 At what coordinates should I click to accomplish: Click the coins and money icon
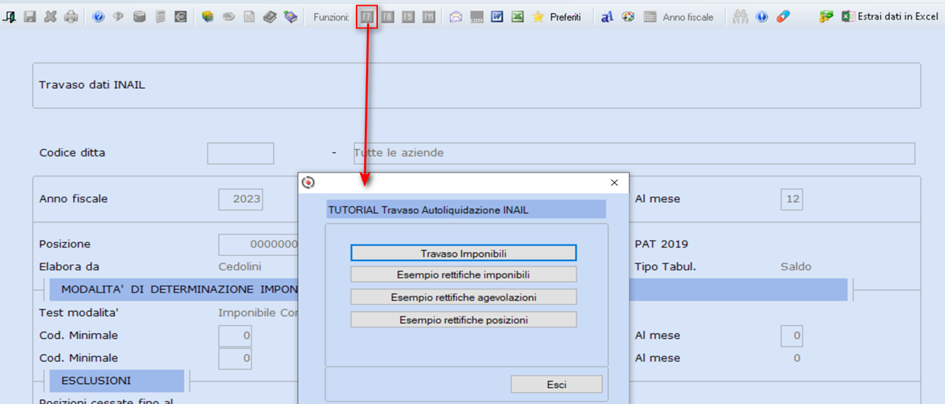pyautogui.click(x=826, y=17)
